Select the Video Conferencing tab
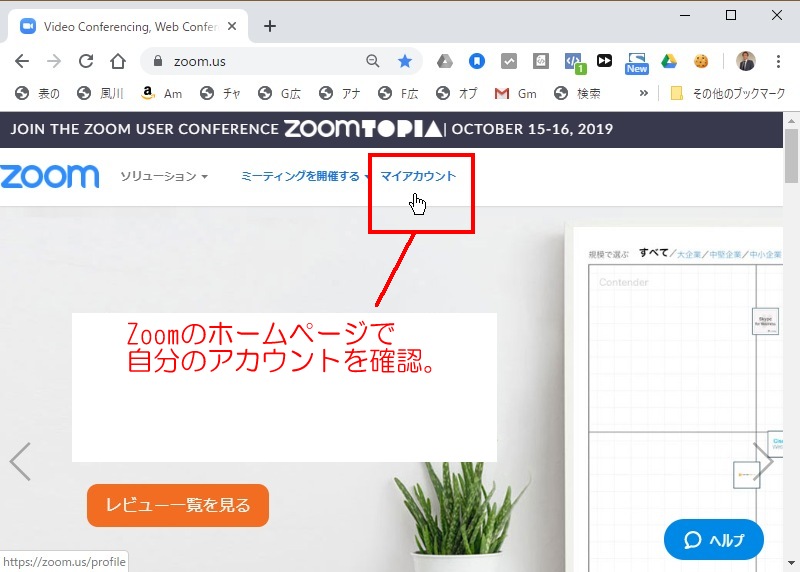 [x=128, y=27]
